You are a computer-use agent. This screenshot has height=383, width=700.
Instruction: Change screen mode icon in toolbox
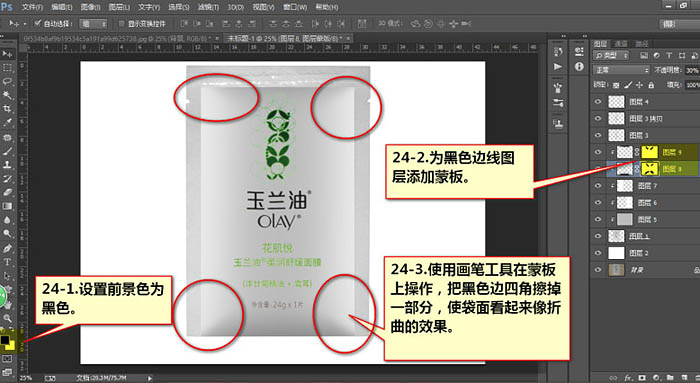7,371
